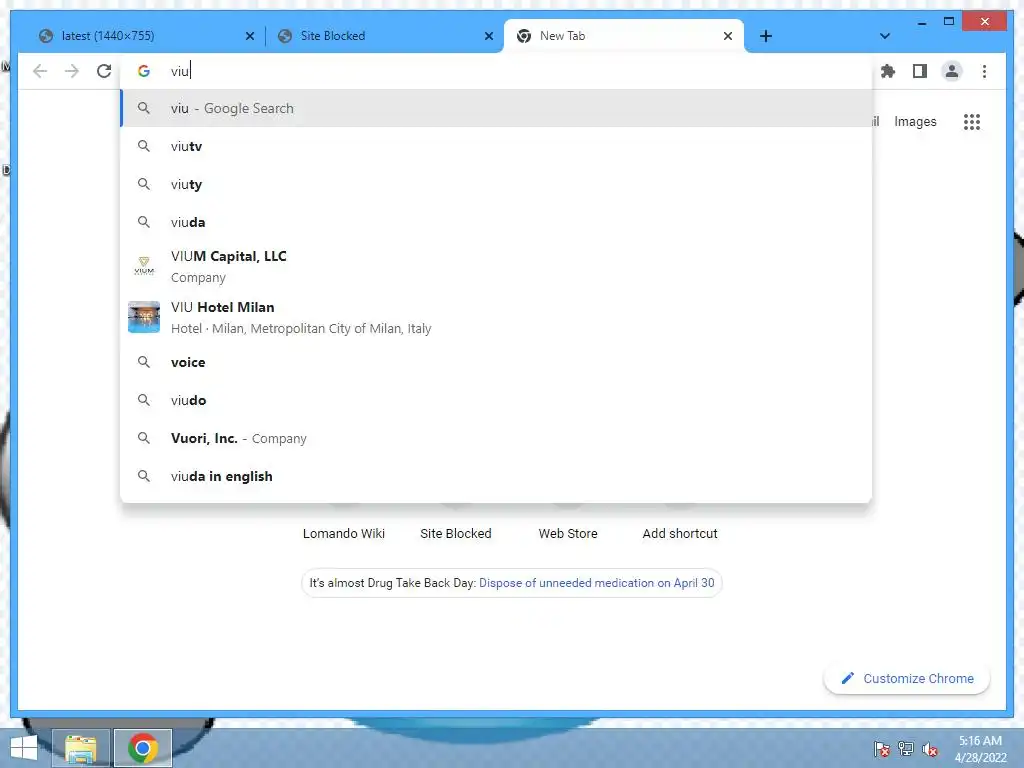This screenshot has height=768, width=1024.
Task: Open the profile avatar menu
Action: [952, 71]
